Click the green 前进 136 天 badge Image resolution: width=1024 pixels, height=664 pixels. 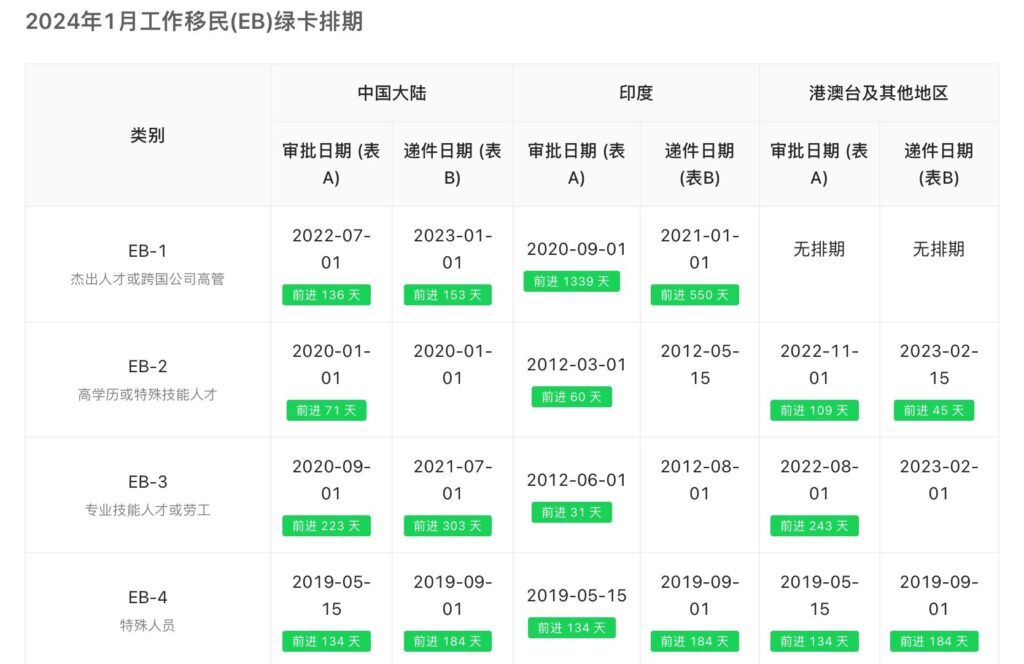(x=326, y=295)
